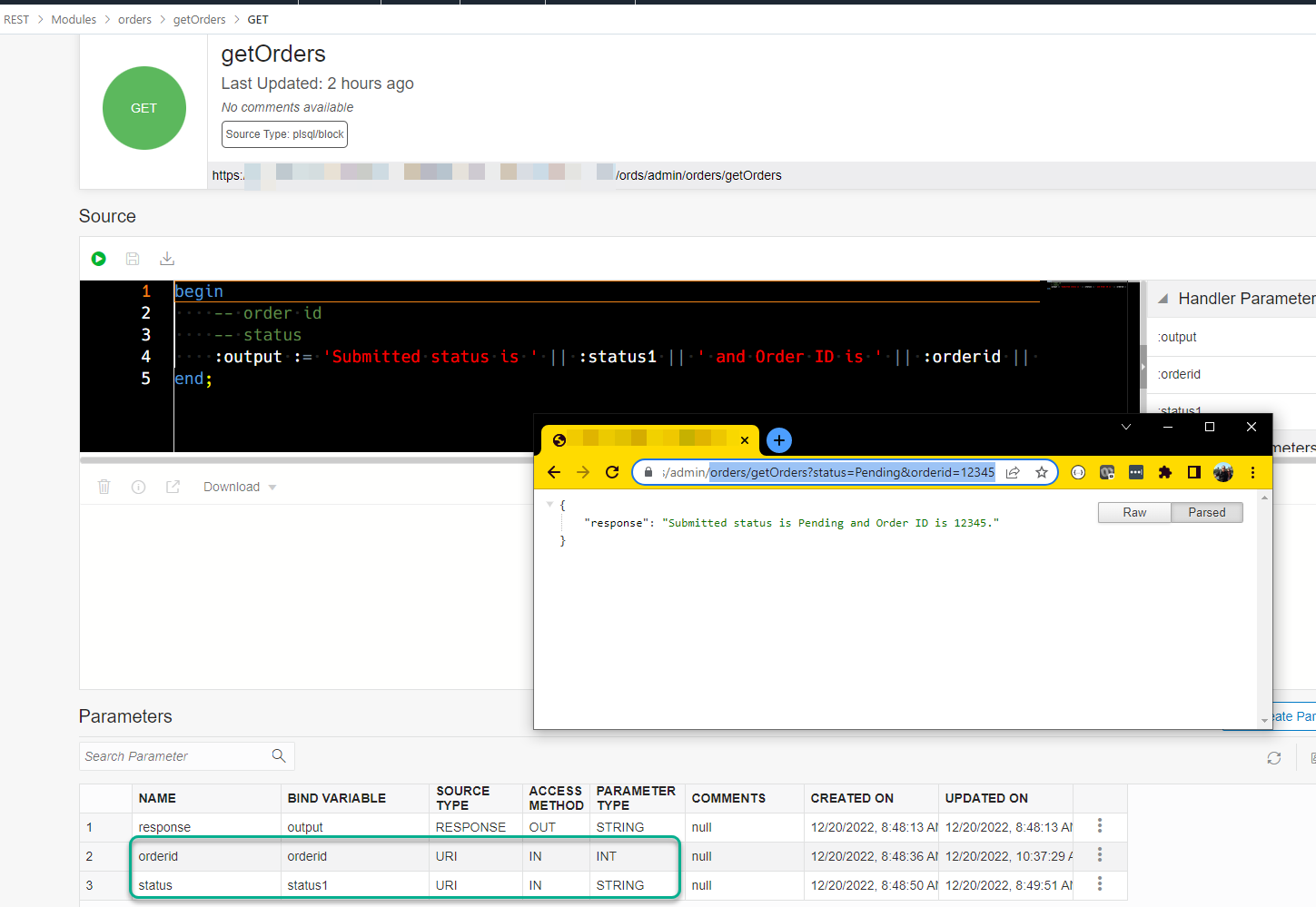Click the dark extension icon beside the puzzle icon

(x=1136, y=472)
